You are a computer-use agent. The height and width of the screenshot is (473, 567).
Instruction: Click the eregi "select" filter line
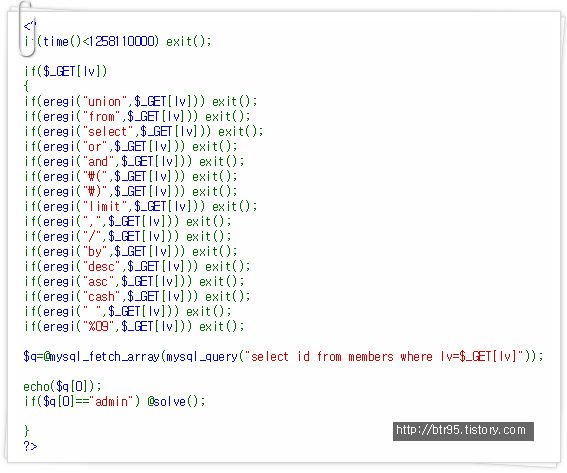(144, 132)
